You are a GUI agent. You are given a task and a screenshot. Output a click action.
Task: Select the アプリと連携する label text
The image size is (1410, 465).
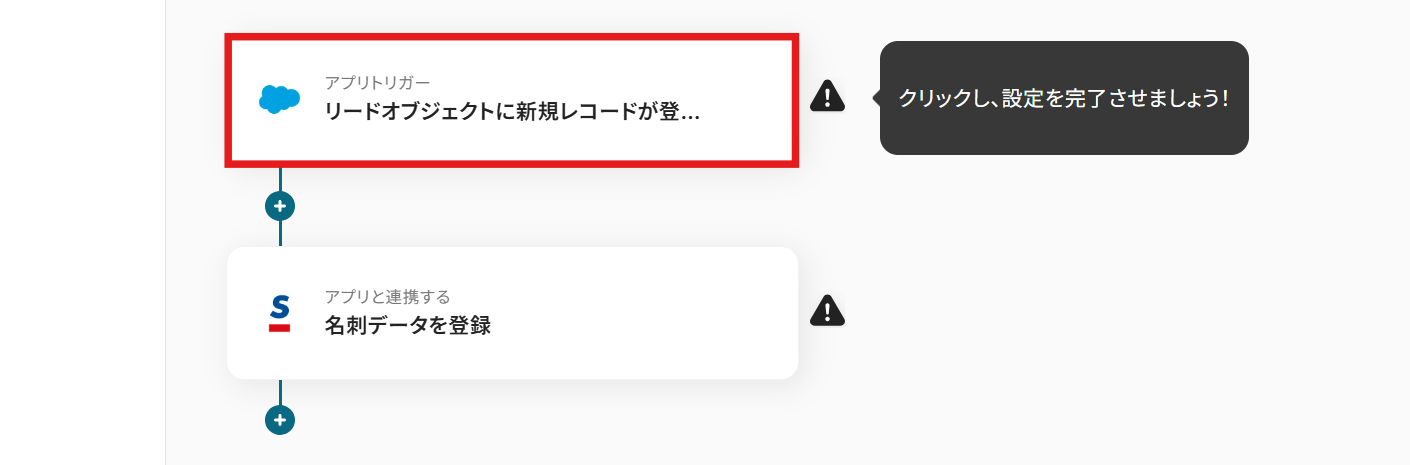coord(387,296)
